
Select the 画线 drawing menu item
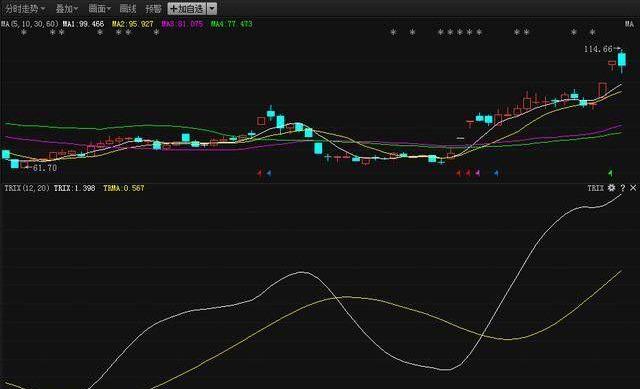click(128, 8)
